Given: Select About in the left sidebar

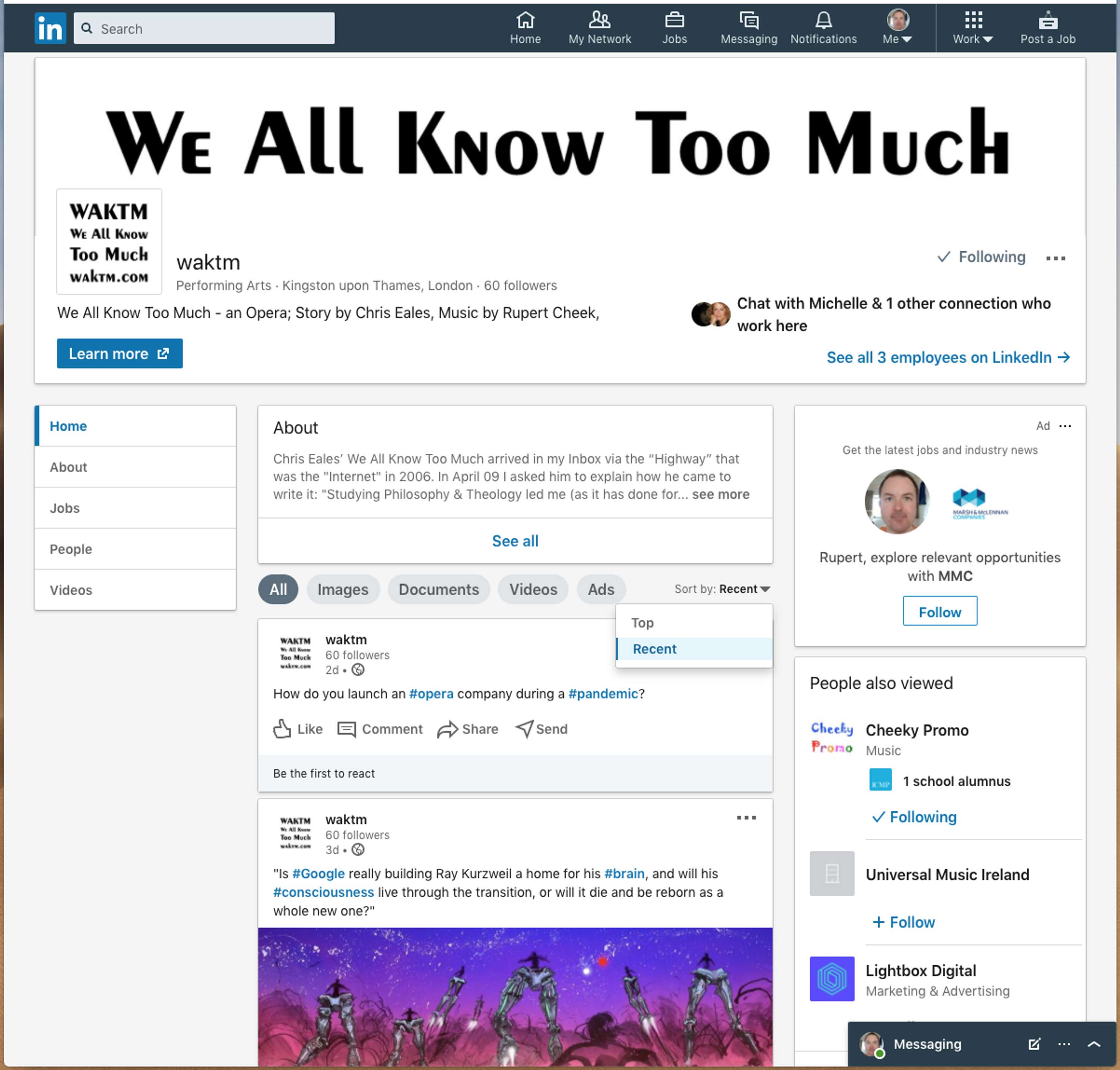Looking at the screenshot, I should point(135,467).
